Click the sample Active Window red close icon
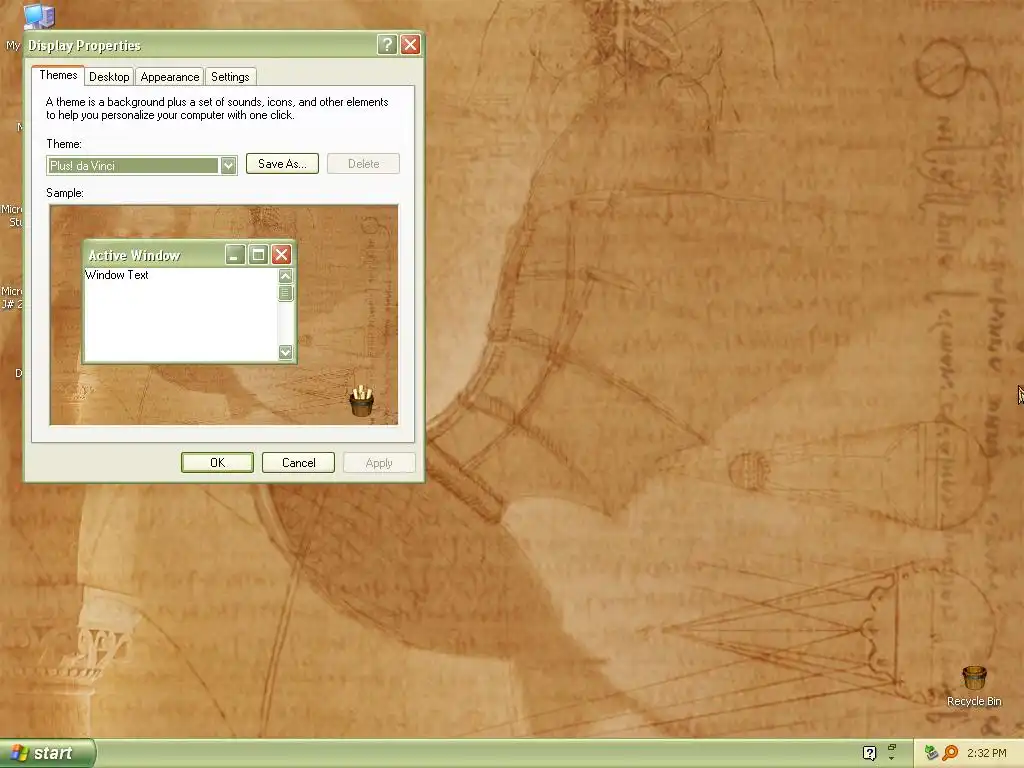 (x=281, y=255)
